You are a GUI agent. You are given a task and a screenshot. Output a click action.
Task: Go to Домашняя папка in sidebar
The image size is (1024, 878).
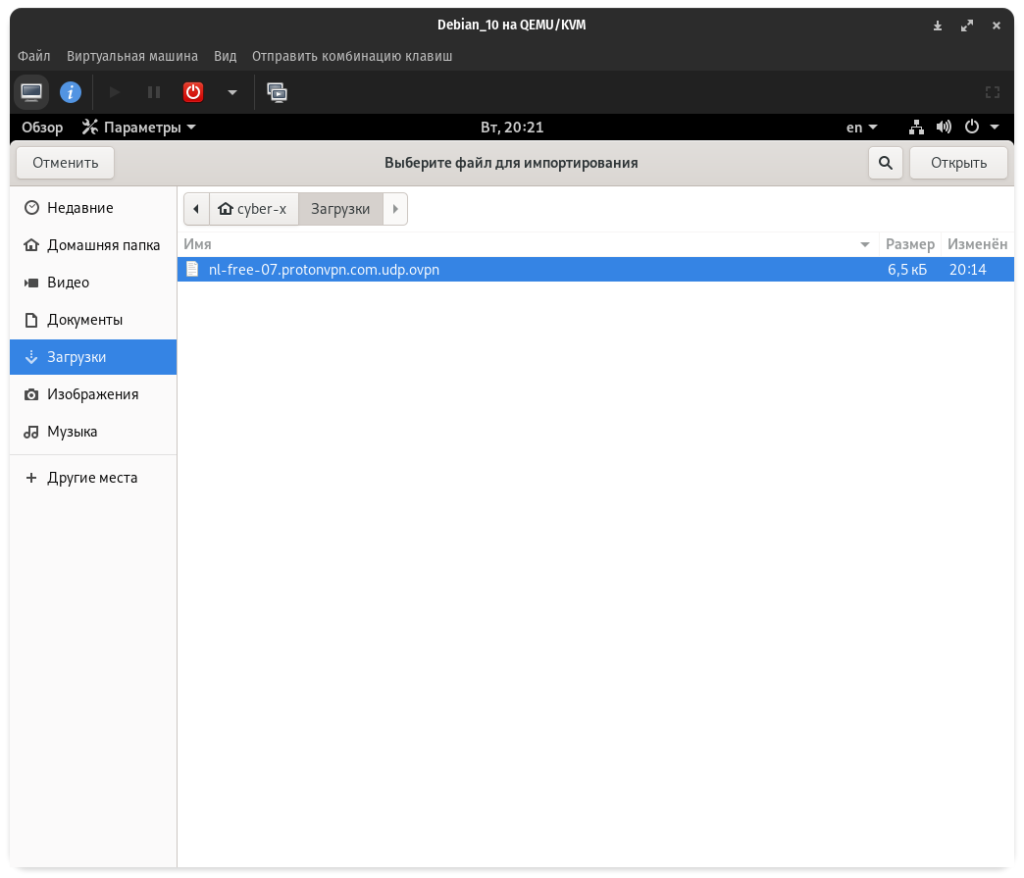(103, 245)
